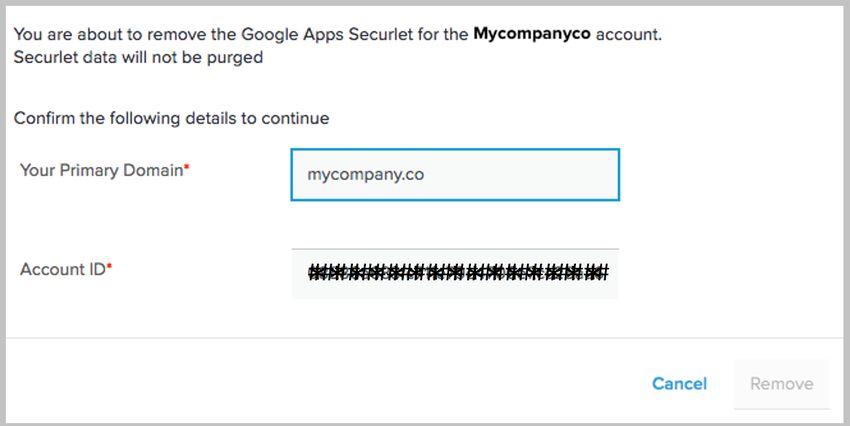
Task: Click the 'mycompany.co' text inside the domain field
Action: coord(365,175)
